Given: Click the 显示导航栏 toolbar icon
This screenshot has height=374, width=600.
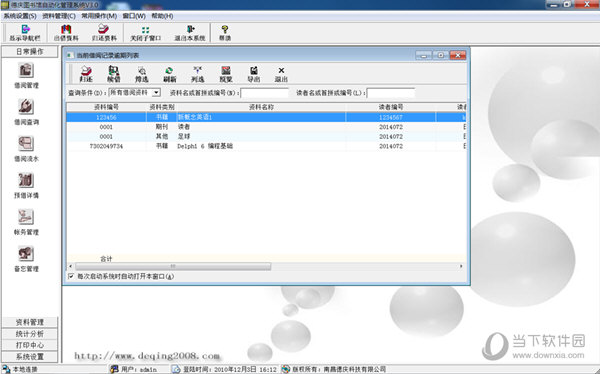Looking at the screenshot, I should (25, 33).
